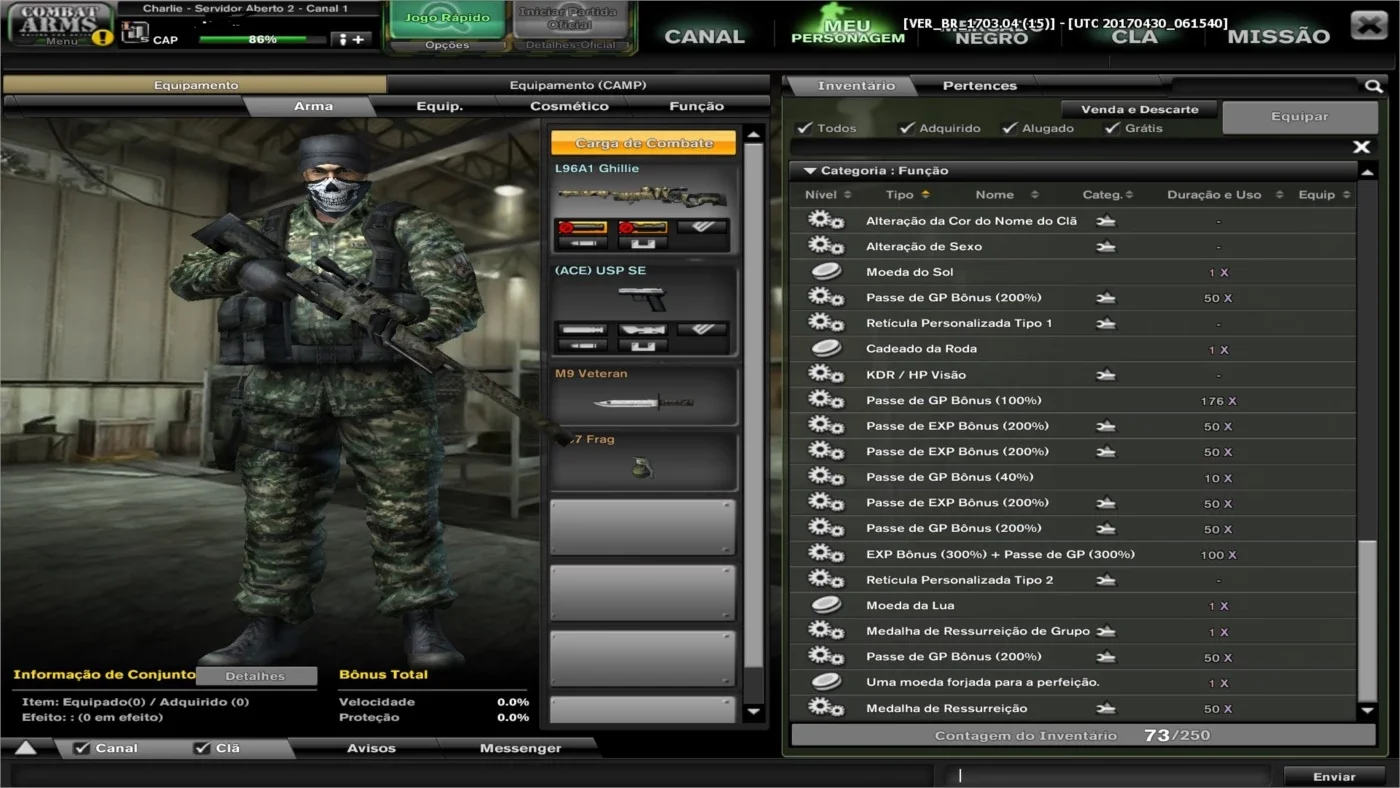
Task: Click the inventory list scrollbar thumb
Action: (x=1368, y=620)
